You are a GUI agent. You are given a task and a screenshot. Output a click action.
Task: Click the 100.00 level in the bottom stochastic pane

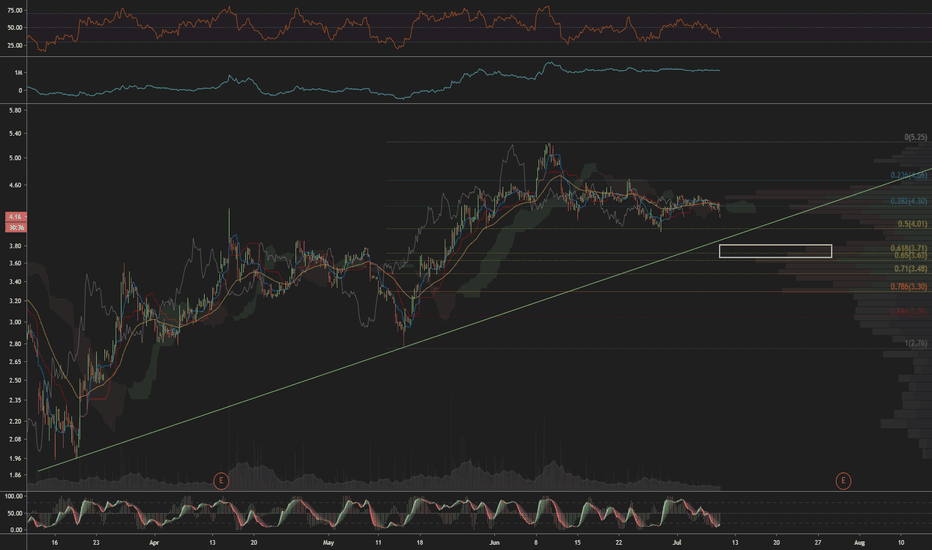pyautogui.click(x=14, y=496)
